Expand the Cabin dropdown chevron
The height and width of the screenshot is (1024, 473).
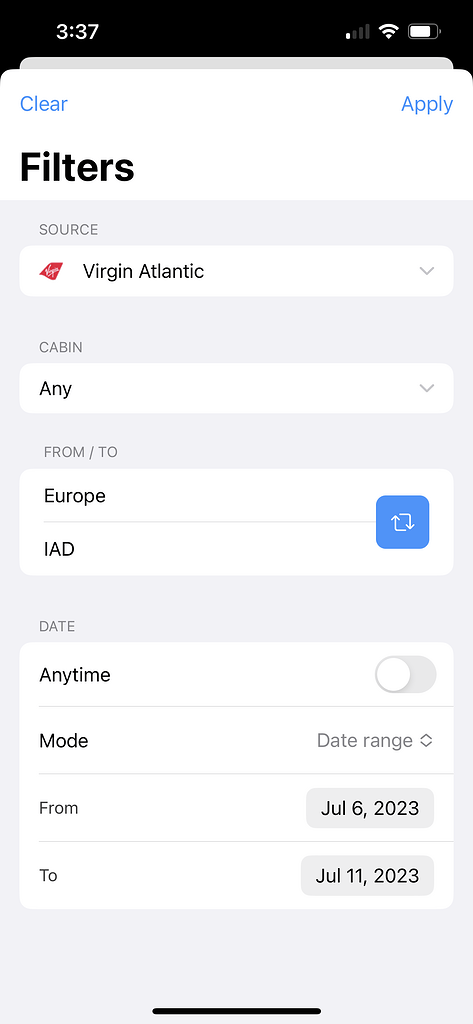pos(427,388)
